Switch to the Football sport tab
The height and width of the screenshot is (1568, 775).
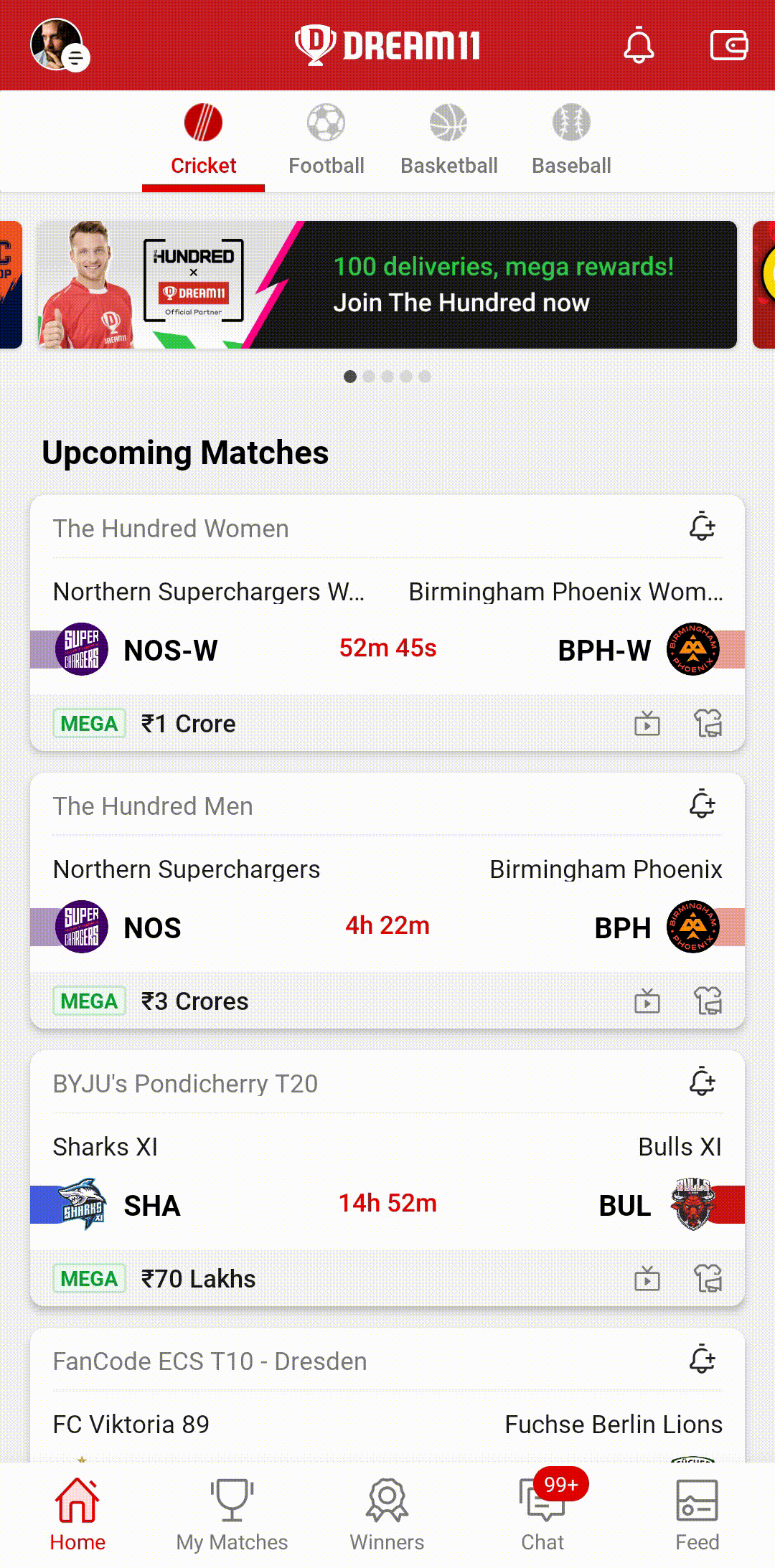coord(327,141)
